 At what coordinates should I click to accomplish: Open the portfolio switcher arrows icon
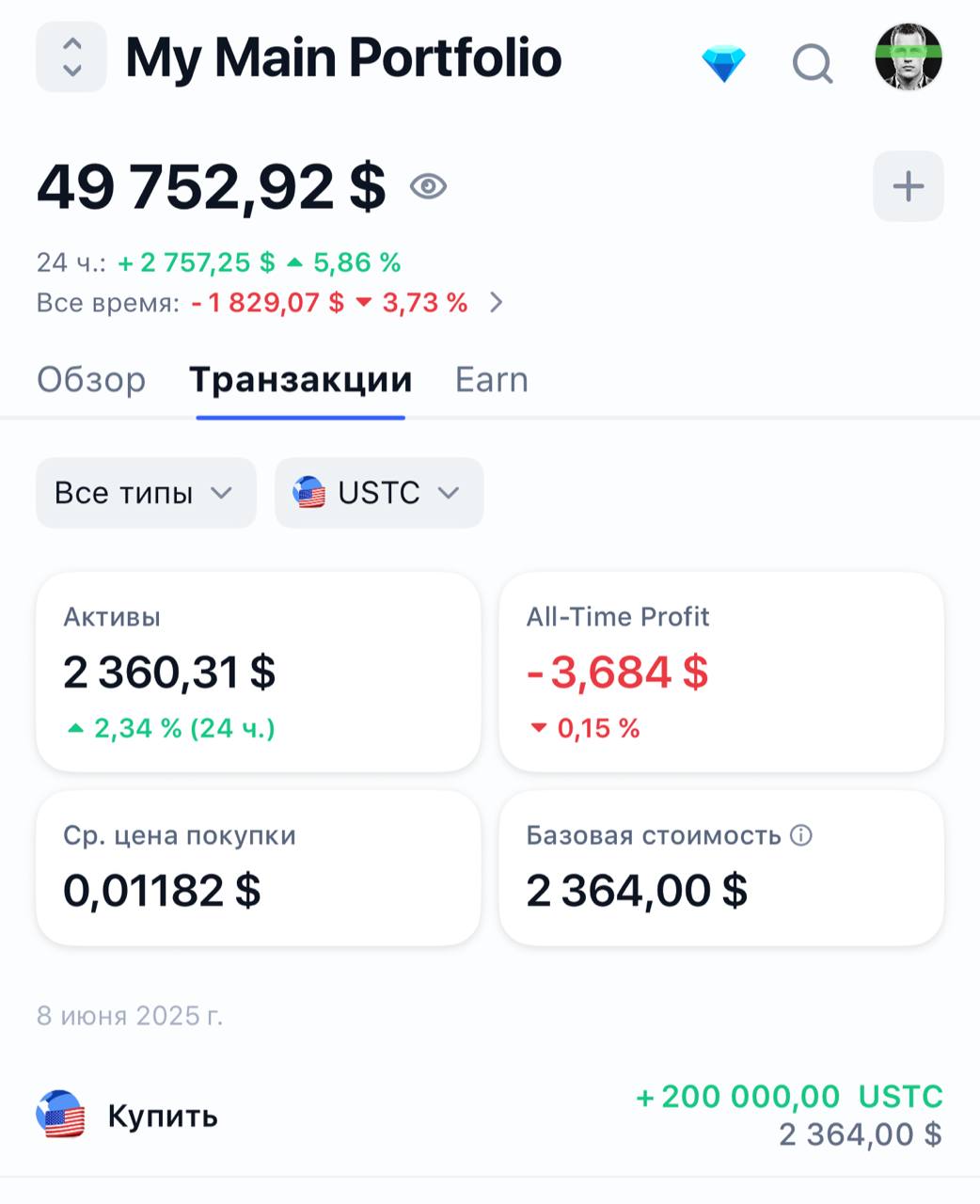[x=71, y=57]
